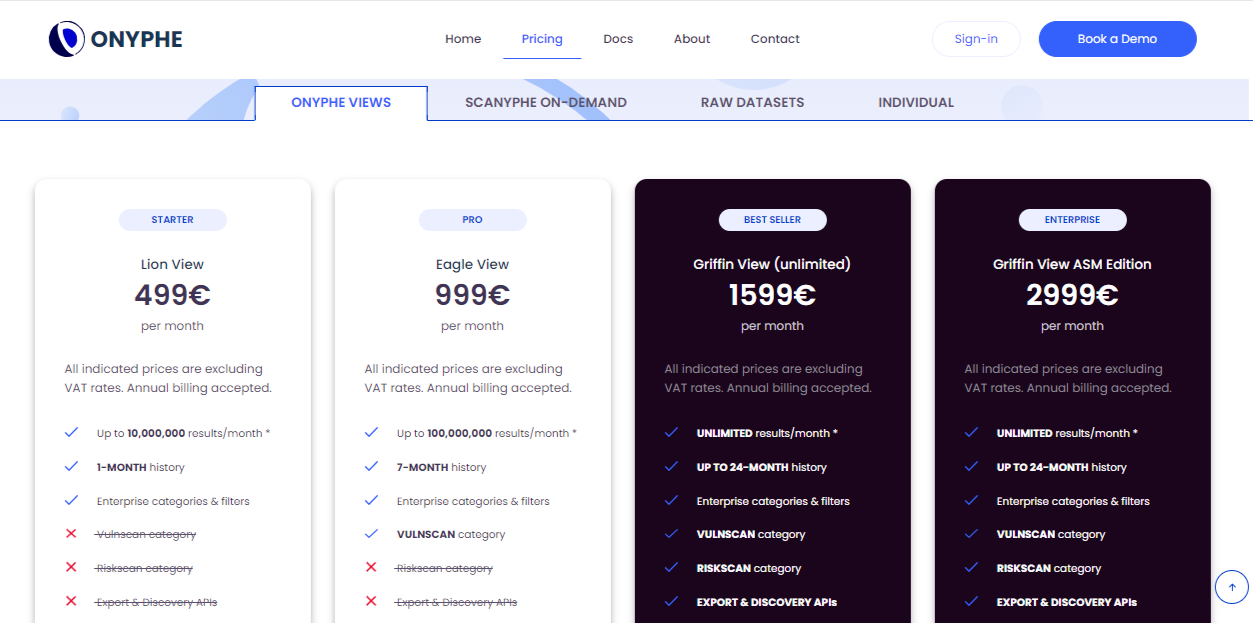Click the Book a Demo button
This screenshot has height=623, width=1253.
point(1117,39)
